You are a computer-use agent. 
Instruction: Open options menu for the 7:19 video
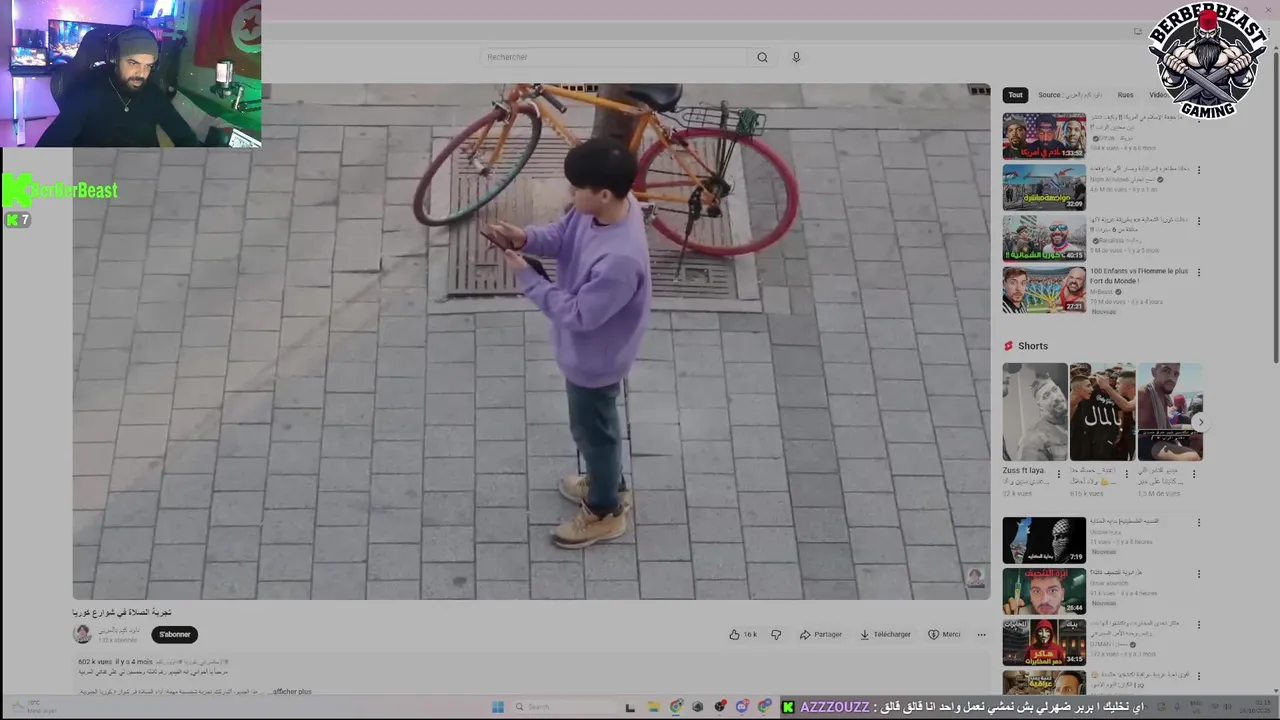coord(1199,523)
